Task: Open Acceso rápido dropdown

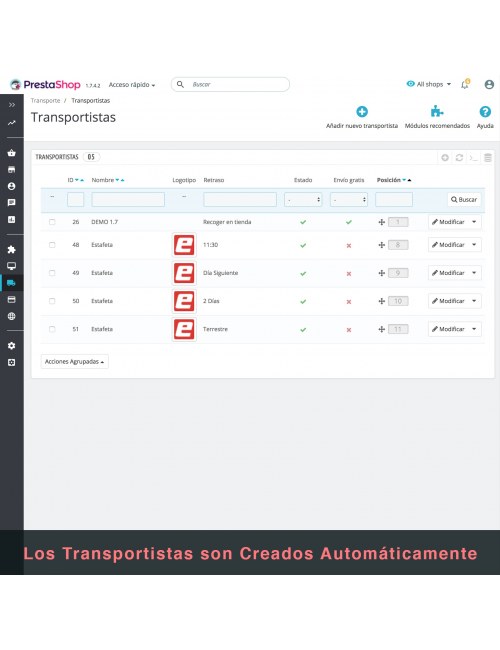Action: (x=132, y=85)
